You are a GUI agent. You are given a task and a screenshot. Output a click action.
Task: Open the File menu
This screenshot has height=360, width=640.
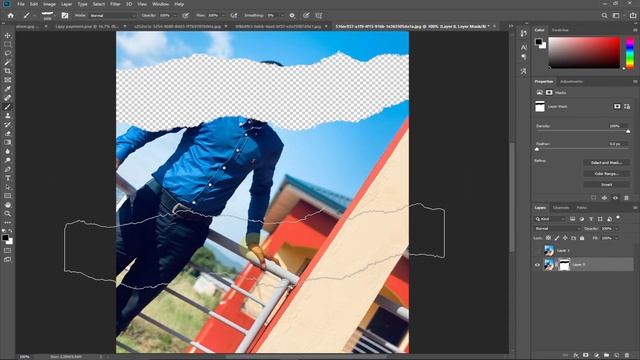[20, 4]
